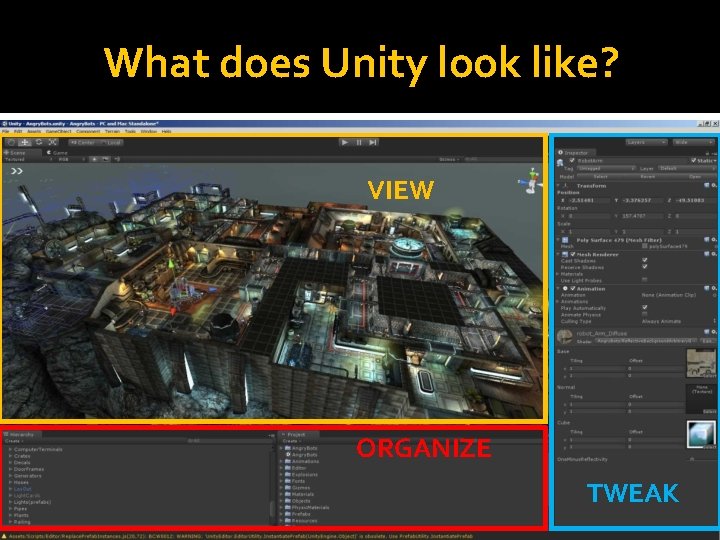The width and height of the screenshot is (720, 540).
Task: Click the Model Open button
Action: 695,176
